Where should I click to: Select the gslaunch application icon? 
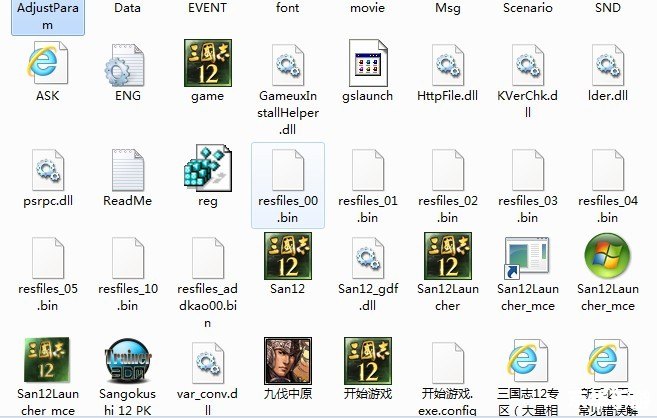pyautogui.click(x=368, y=63)
